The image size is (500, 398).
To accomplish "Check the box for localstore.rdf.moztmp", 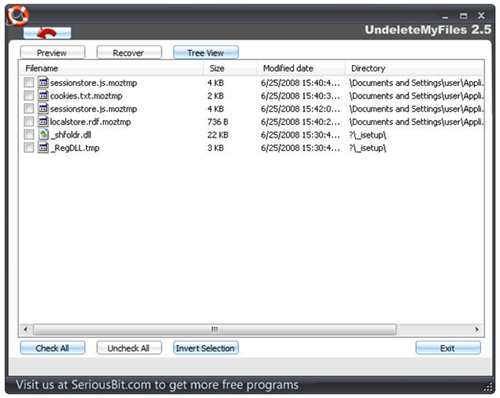I will point(29,122).
